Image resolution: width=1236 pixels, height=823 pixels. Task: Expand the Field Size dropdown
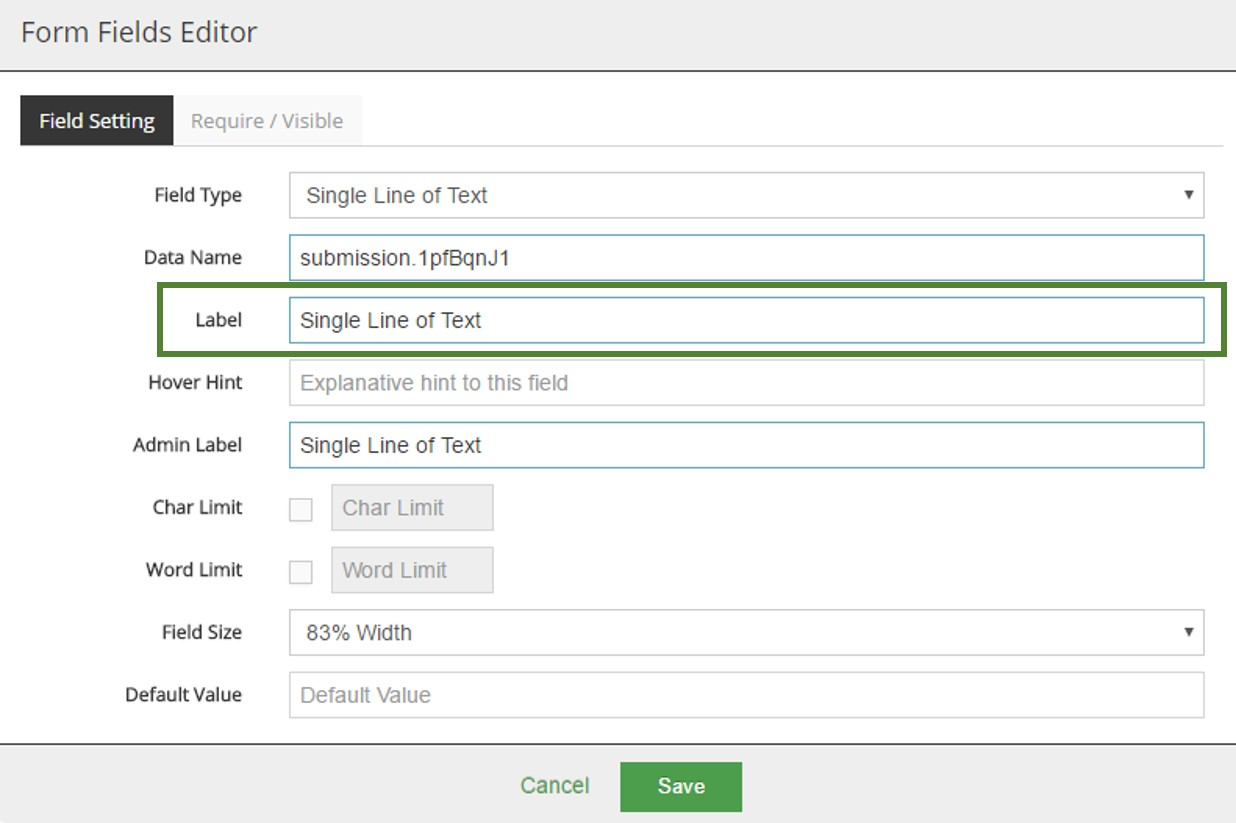pos(746,632)
